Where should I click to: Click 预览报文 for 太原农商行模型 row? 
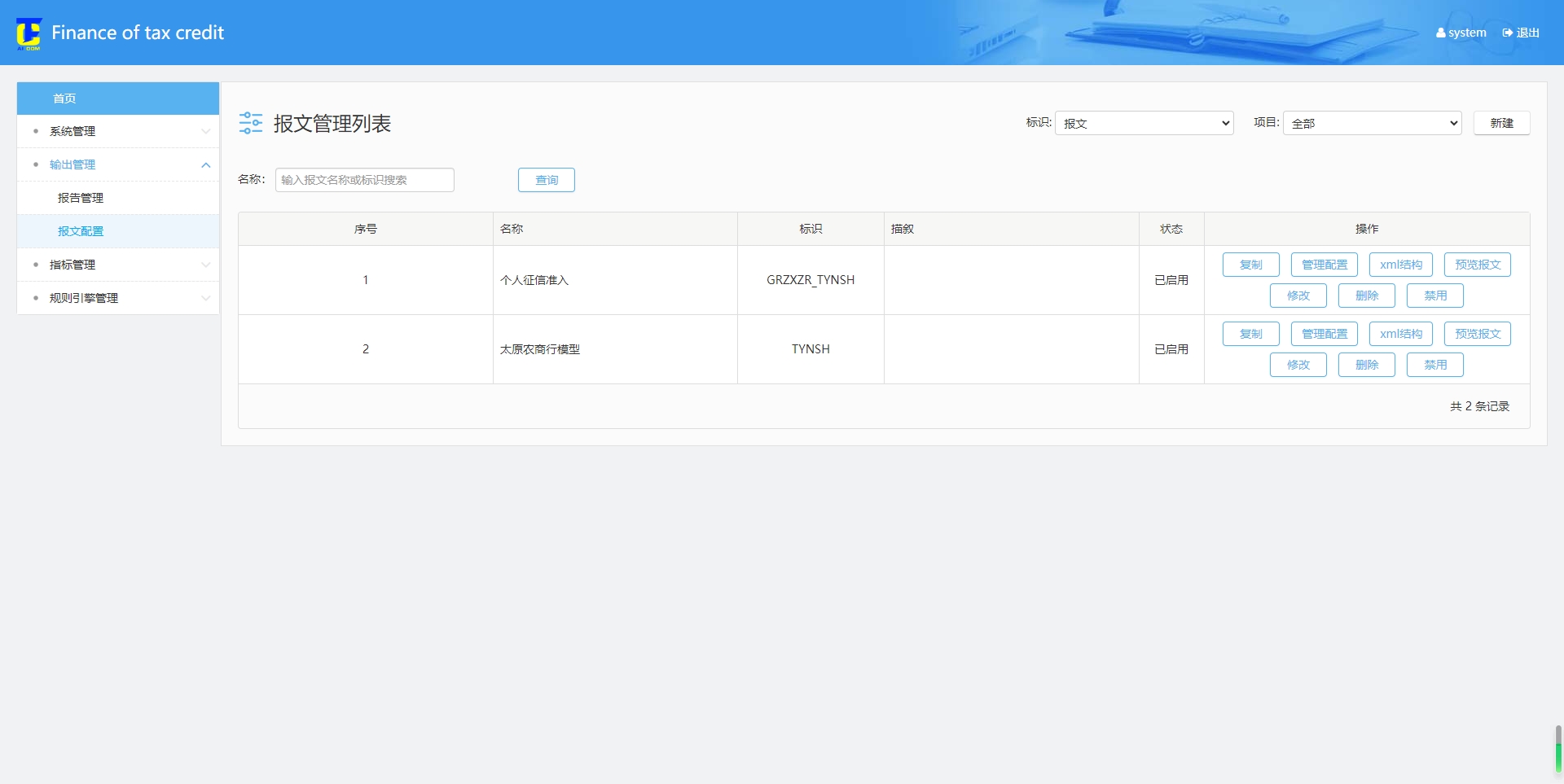pos(1478,334)
